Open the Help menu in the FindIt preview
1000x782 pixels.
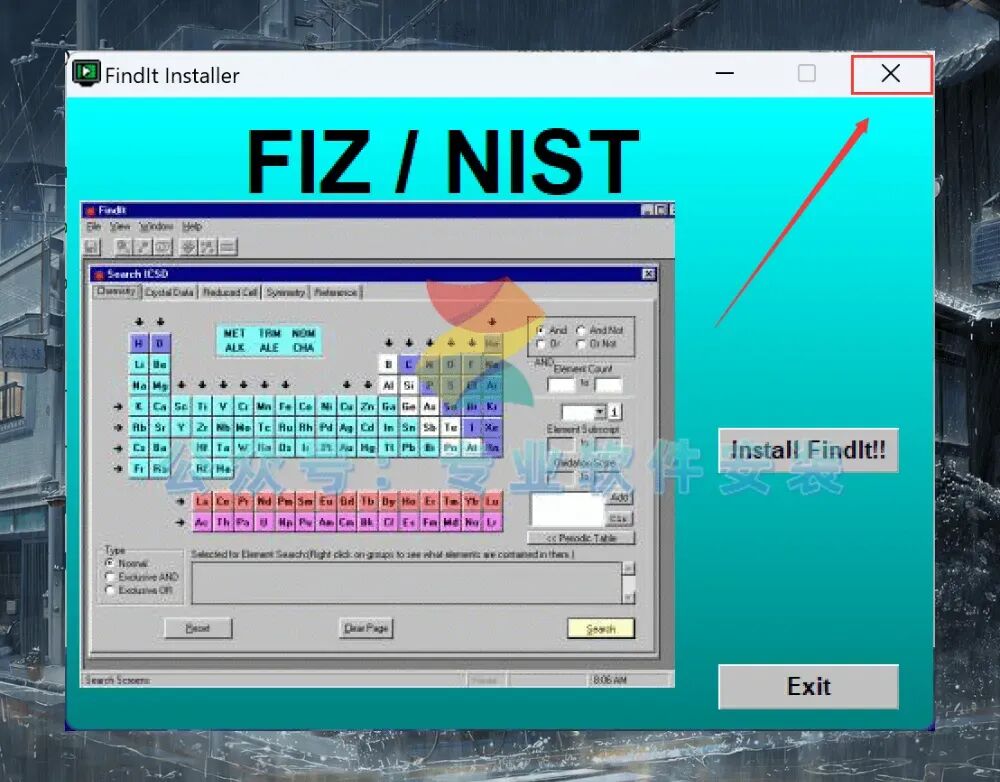pos(192,226)
